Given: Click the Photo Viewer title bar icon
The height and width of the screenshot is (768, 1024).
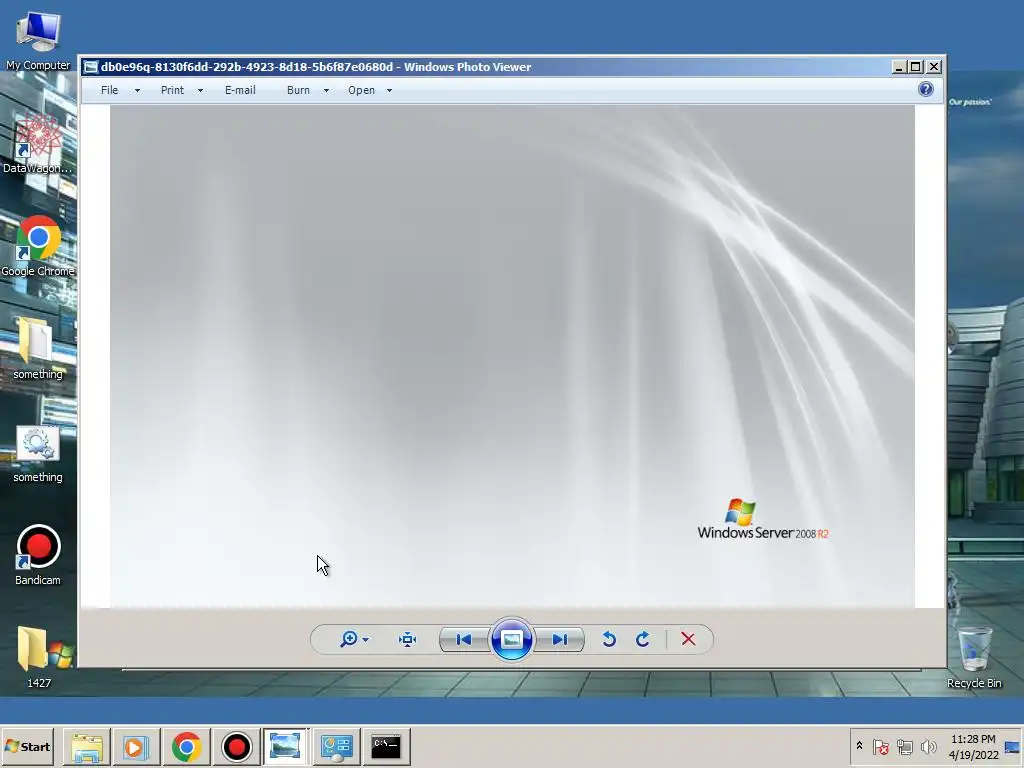Looking at the screenshot, I should pyautogui.click(x=91, y=67).
